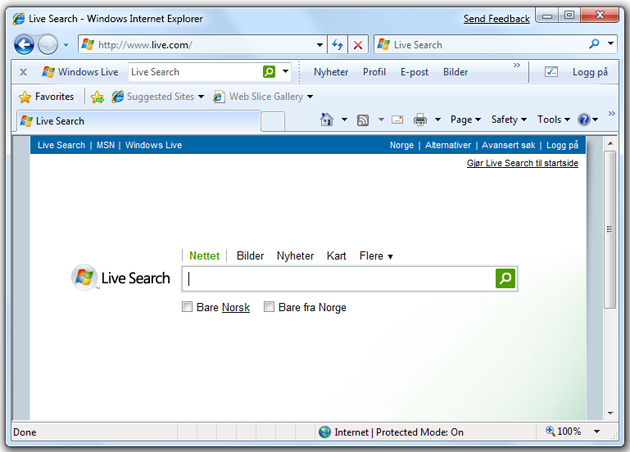The image size is (630, 452).
Task: Enable the Bare Norsk checkbox
Action: click(x=187, y=307)
